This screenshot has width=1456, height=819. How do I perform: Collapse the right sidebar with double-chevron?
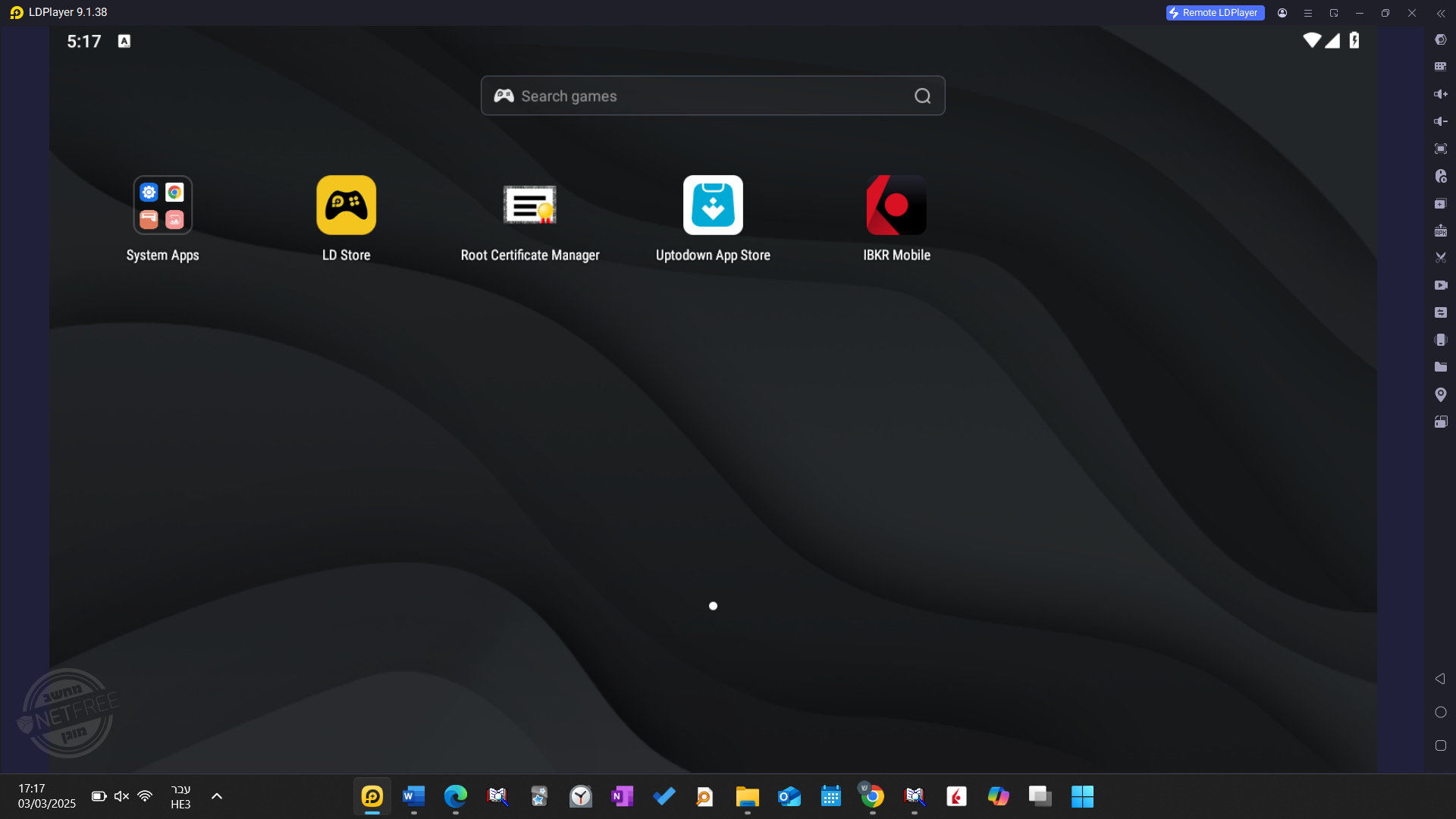tap(1441, 13)
